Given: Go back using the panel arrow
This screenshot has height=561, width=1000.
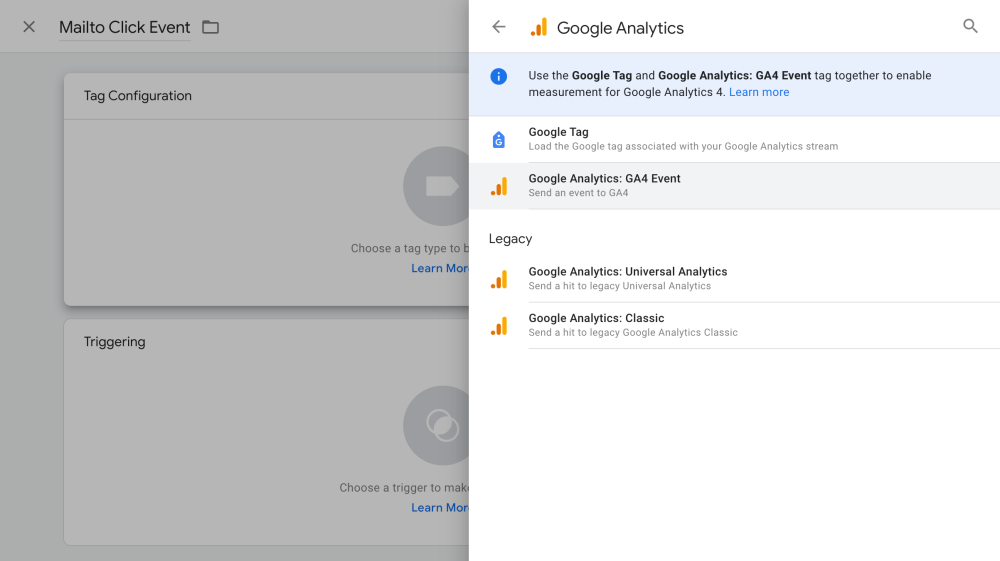Looking at the screenshot, I should pos(499,27).
